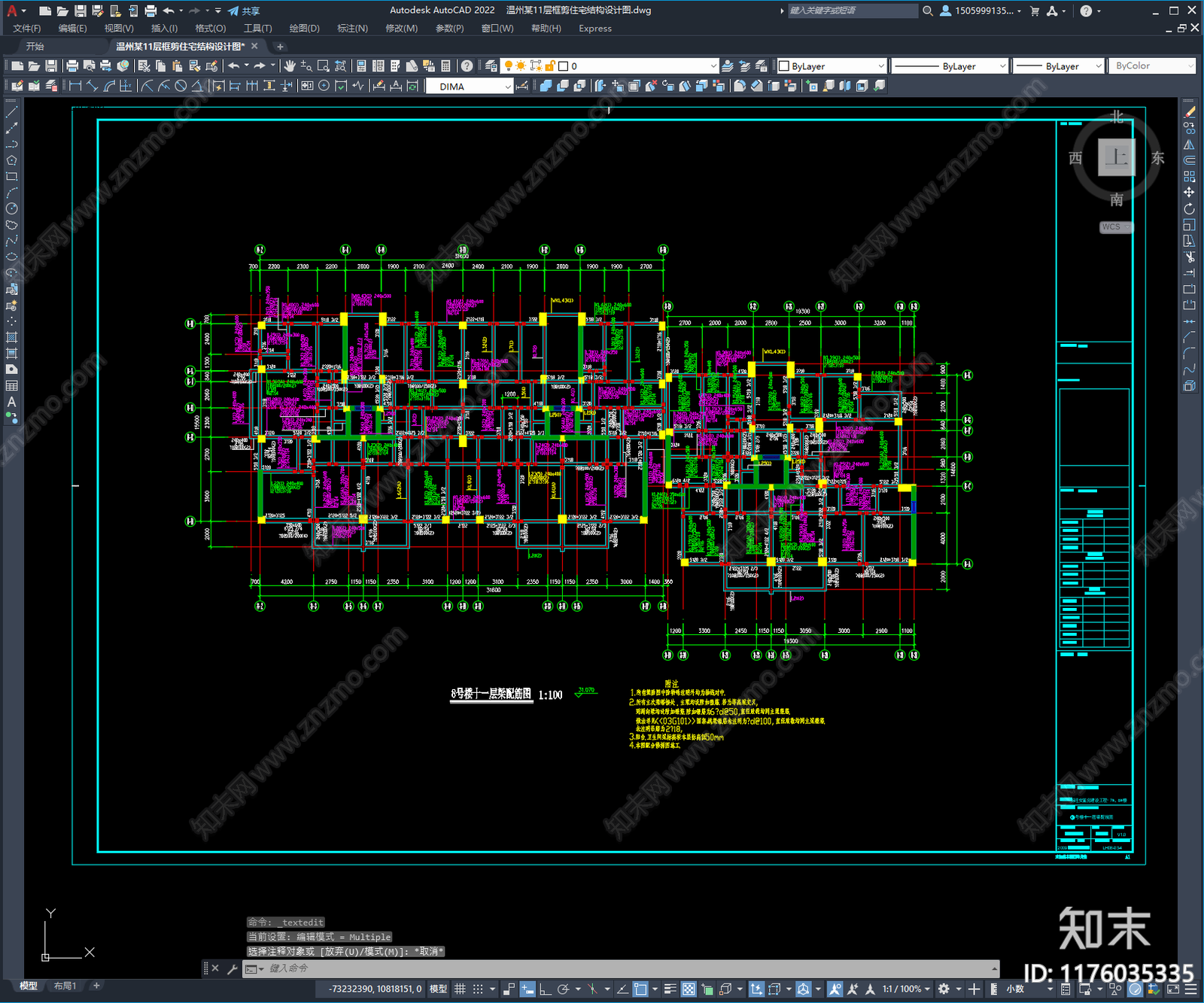Open the ByColor plot style control

[x=1152, y=66]
